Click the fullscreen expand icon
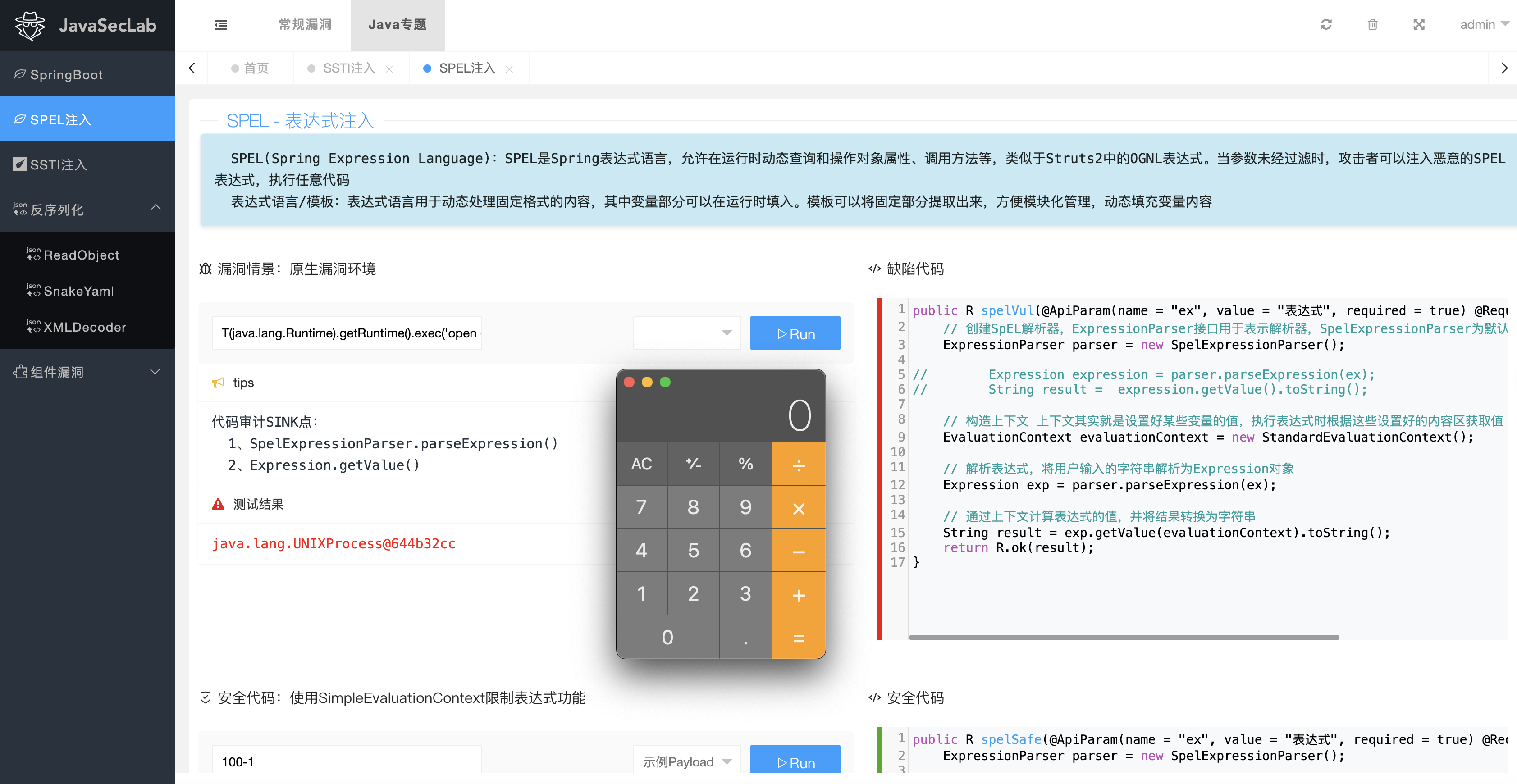Screen dimensions: 1517x784 (x=1419, y=25)
